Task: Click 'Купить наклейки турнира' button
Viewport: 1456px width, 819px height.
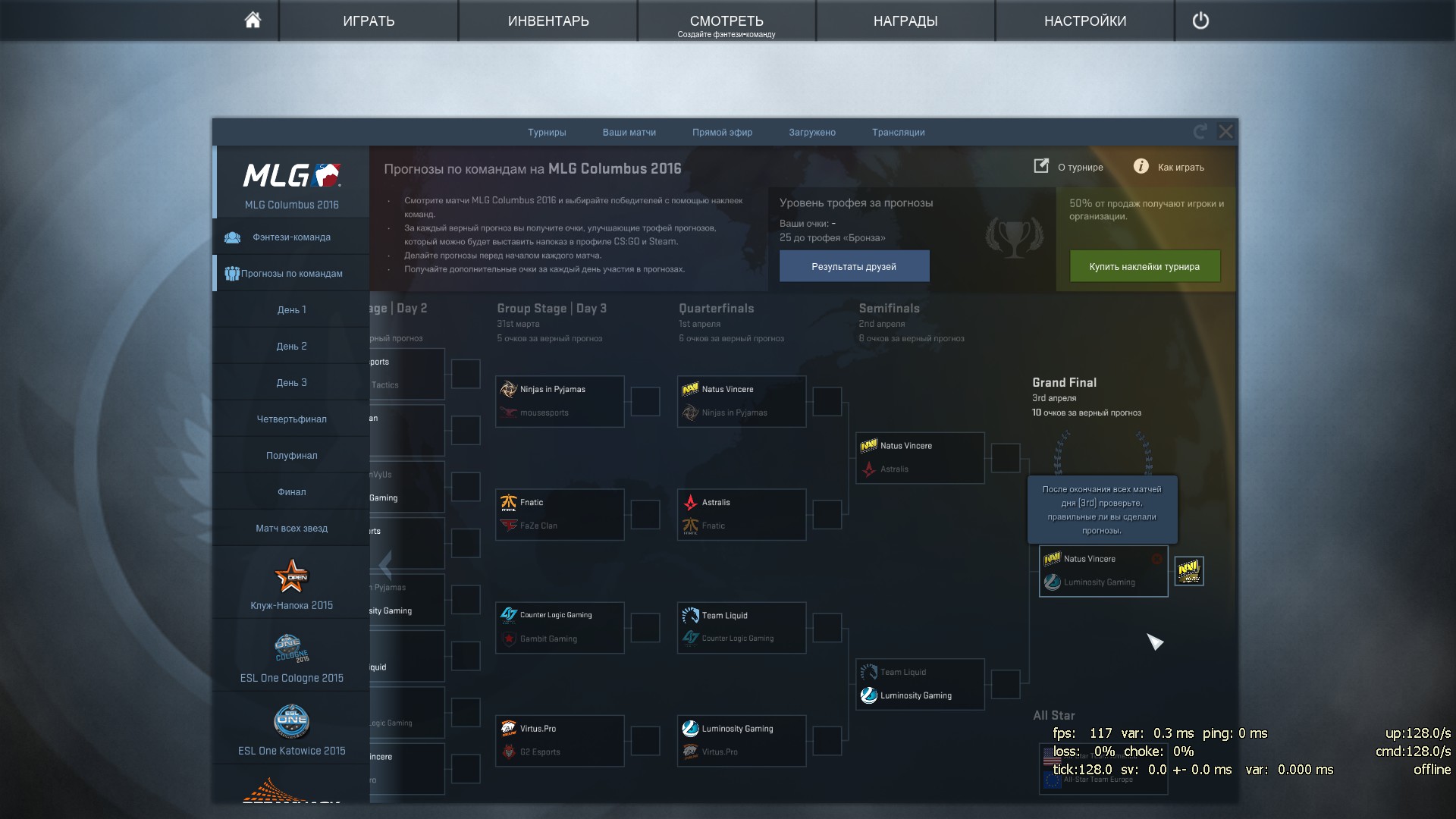Action: coord(1144,266)
